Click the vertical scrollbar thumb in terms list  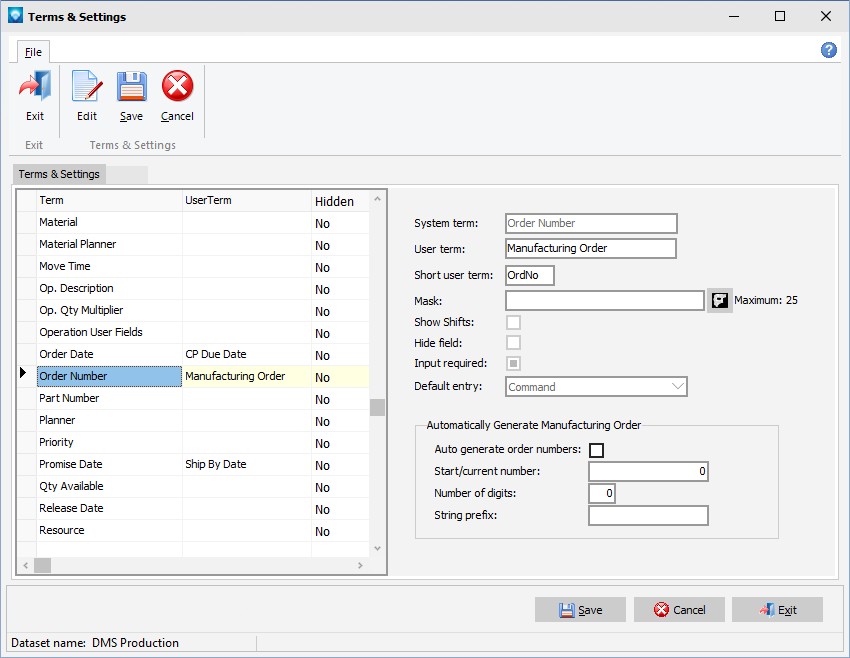pos(377,407)
